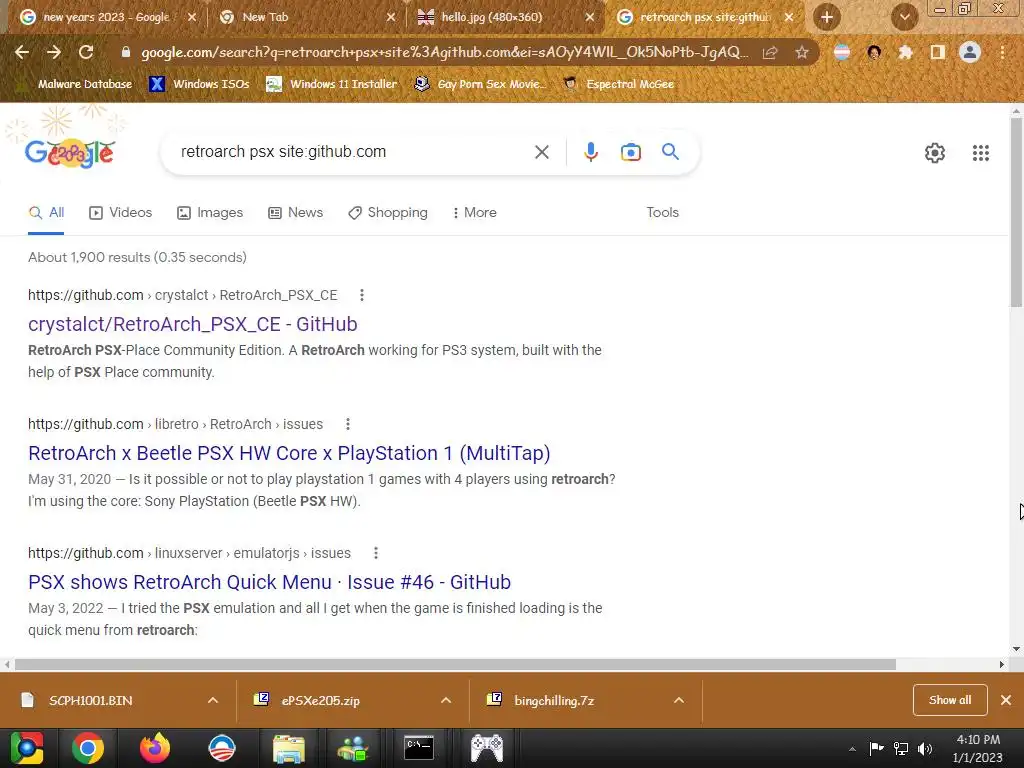Show hidden system tray icons
Viewport: 1024px width, 768px height.
pyautogui.click(x=852, y=749)
